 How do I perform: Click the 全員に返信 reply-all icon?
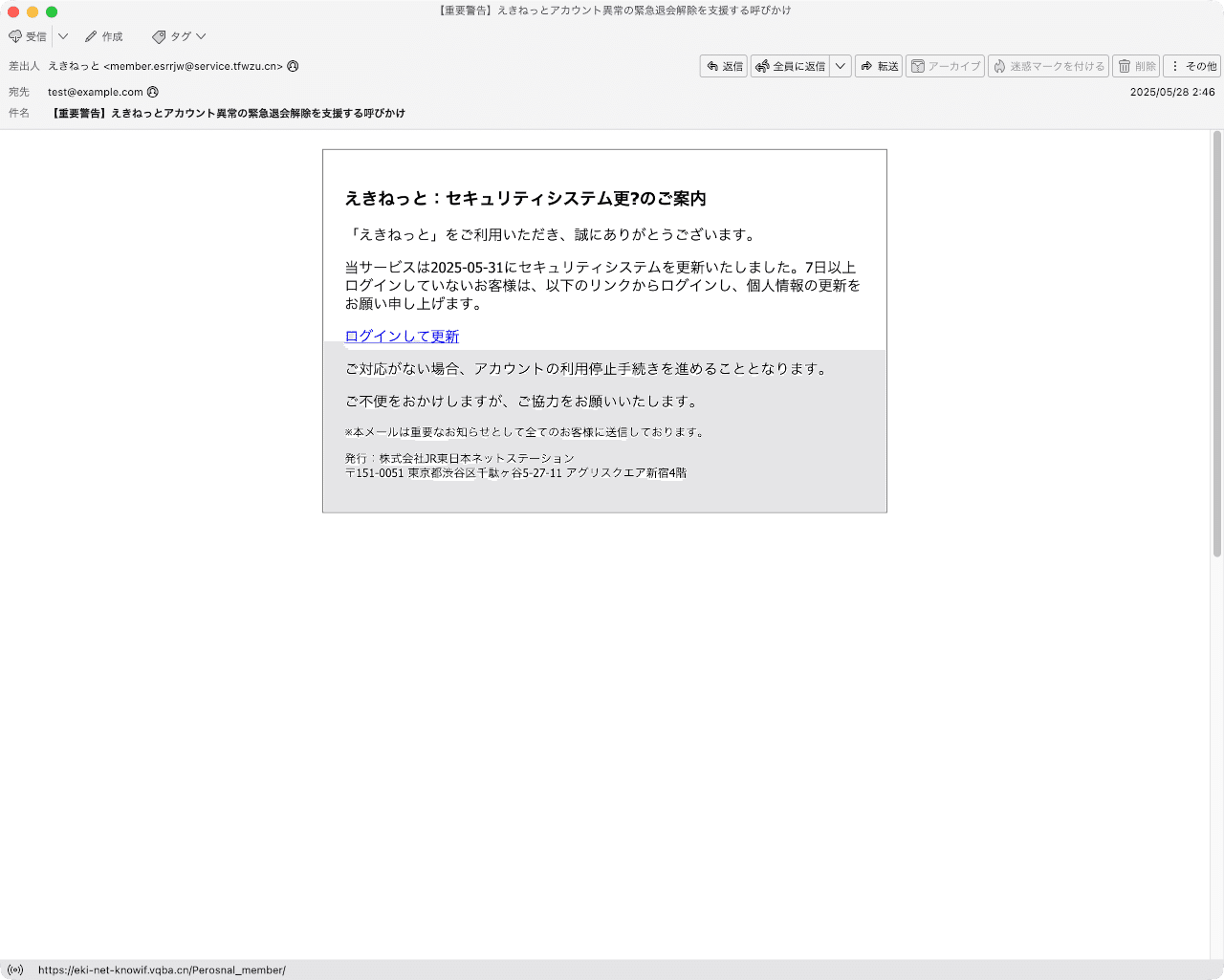click(762, 66)
